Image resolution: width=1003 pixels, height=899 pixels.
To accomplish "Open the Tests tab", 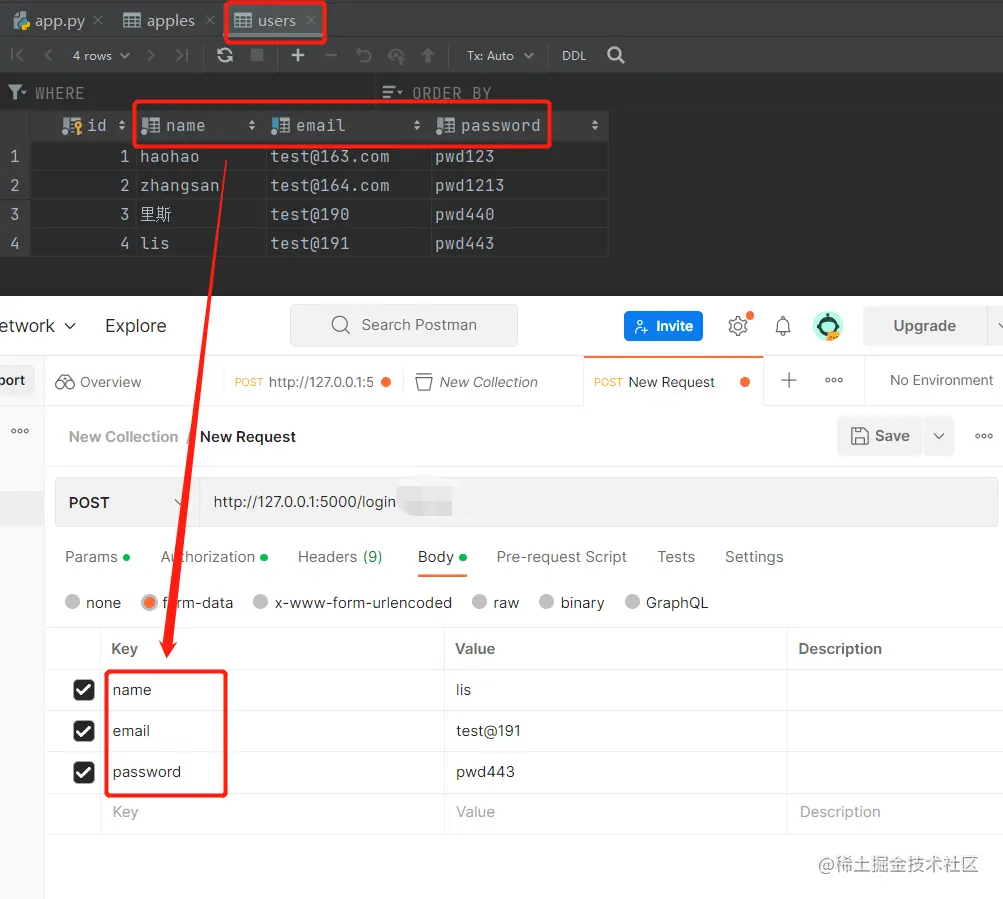I will coord(675,557).
